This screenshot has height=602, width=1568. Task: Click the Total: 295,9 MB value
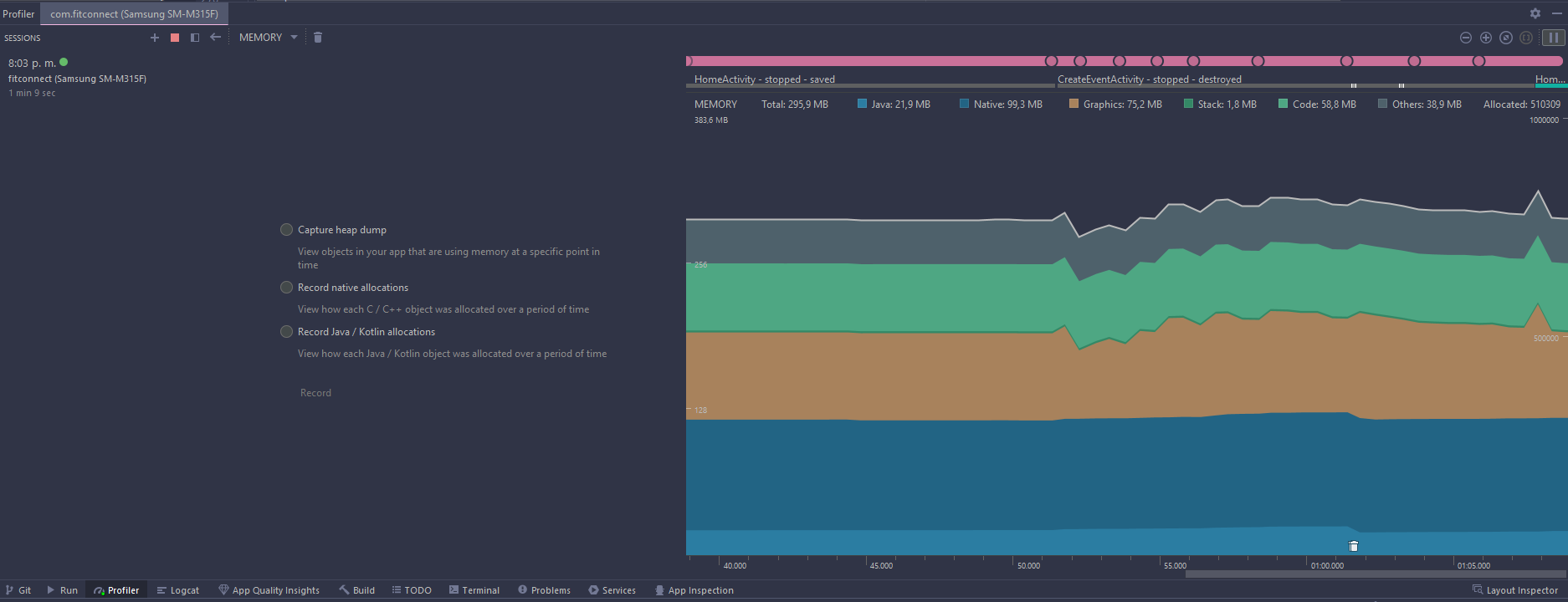[795, 105]
